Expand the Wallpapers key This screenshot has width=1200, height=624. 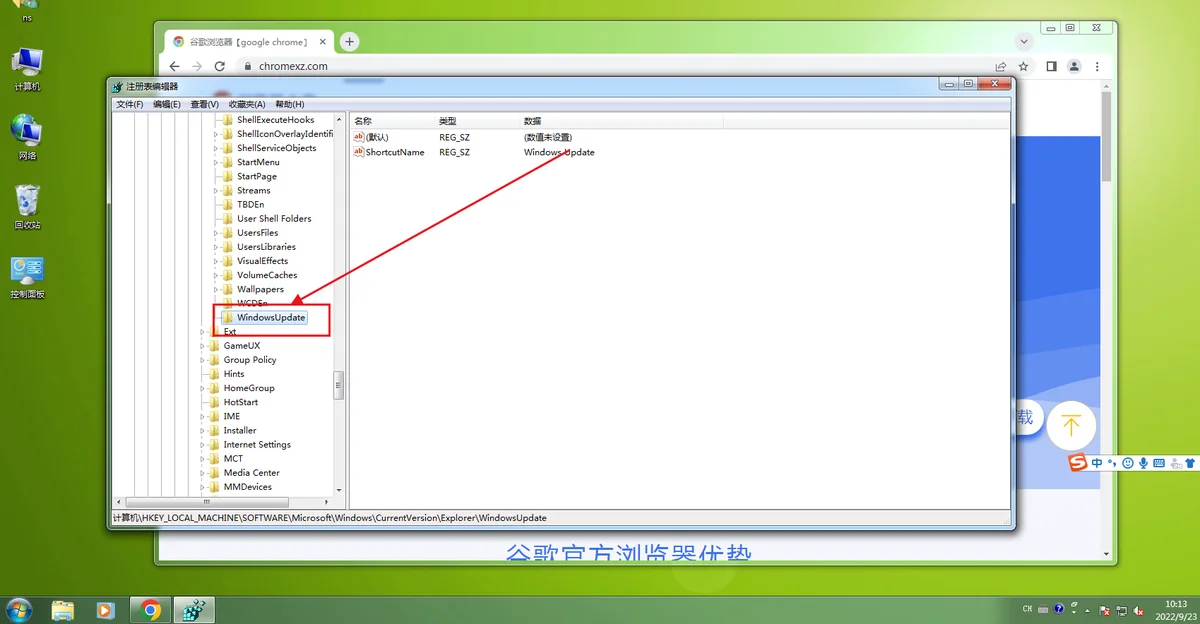tap(215, 289)
